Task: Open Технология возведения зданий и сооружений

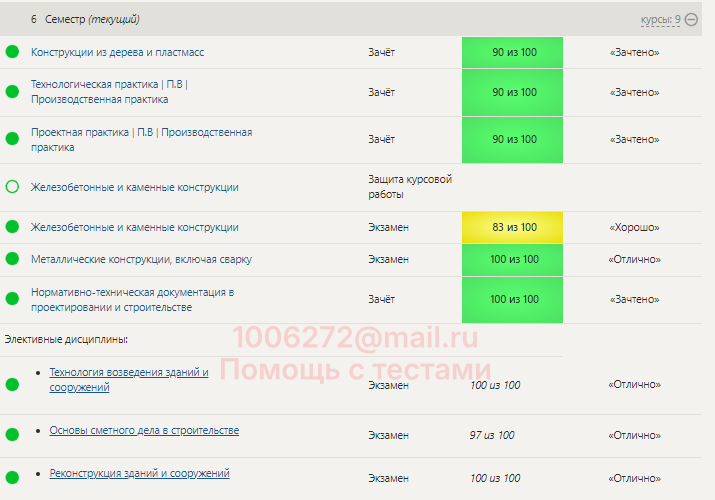Action: pos(128,373)
